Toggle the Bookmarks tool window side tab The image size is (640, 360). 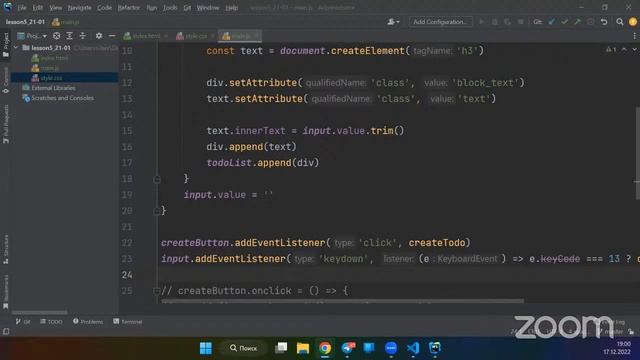6,291
